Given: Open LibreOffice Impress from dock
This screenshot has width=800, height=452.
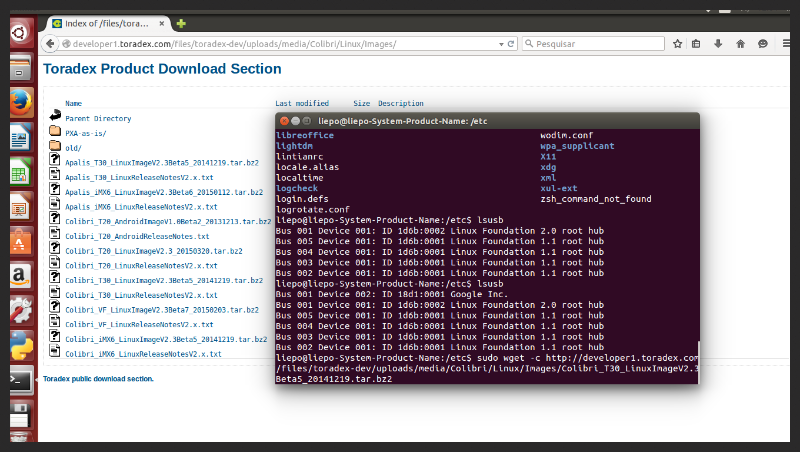Looking at the screenshot, I should [20, 206].
